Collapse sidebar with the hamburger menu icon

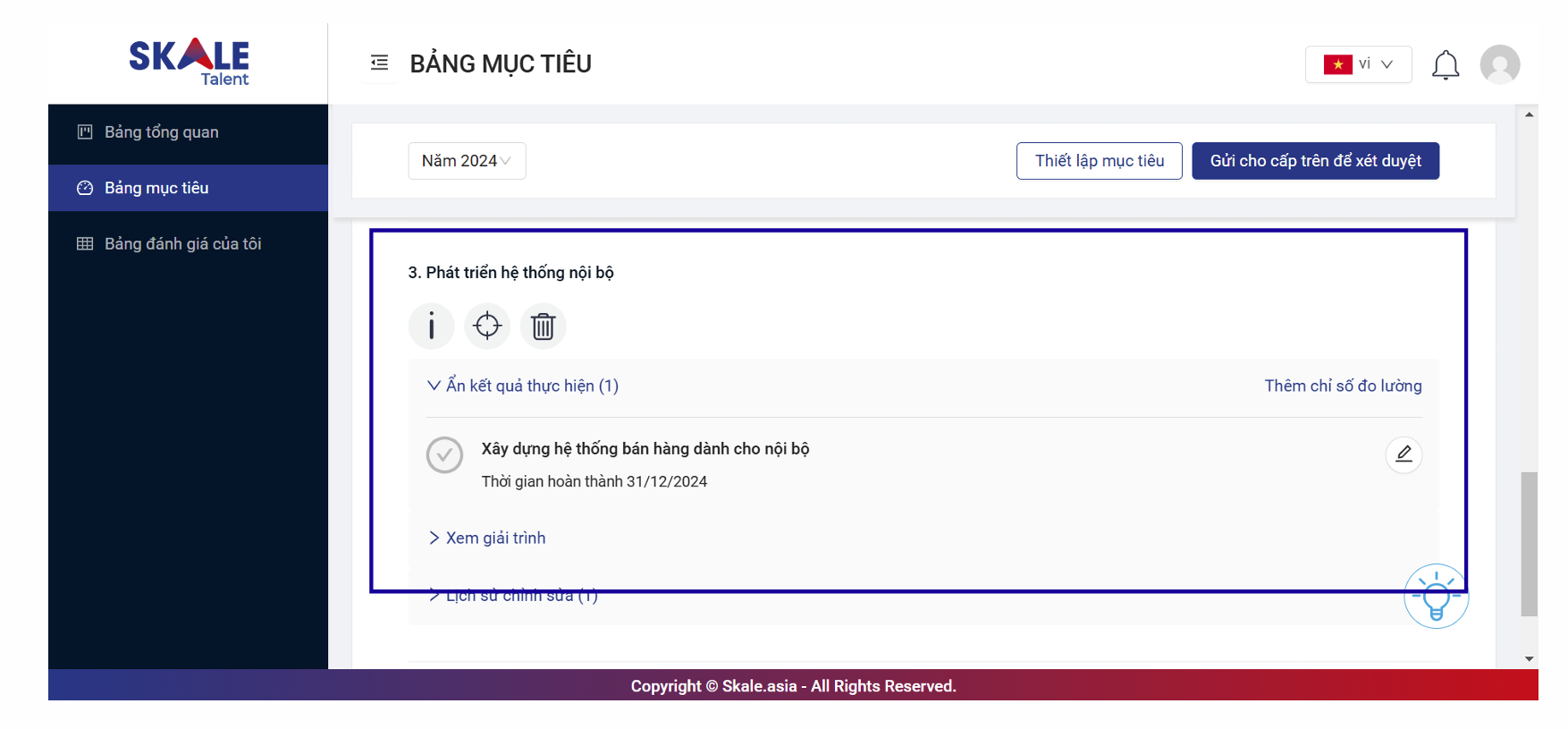(379, 63)
